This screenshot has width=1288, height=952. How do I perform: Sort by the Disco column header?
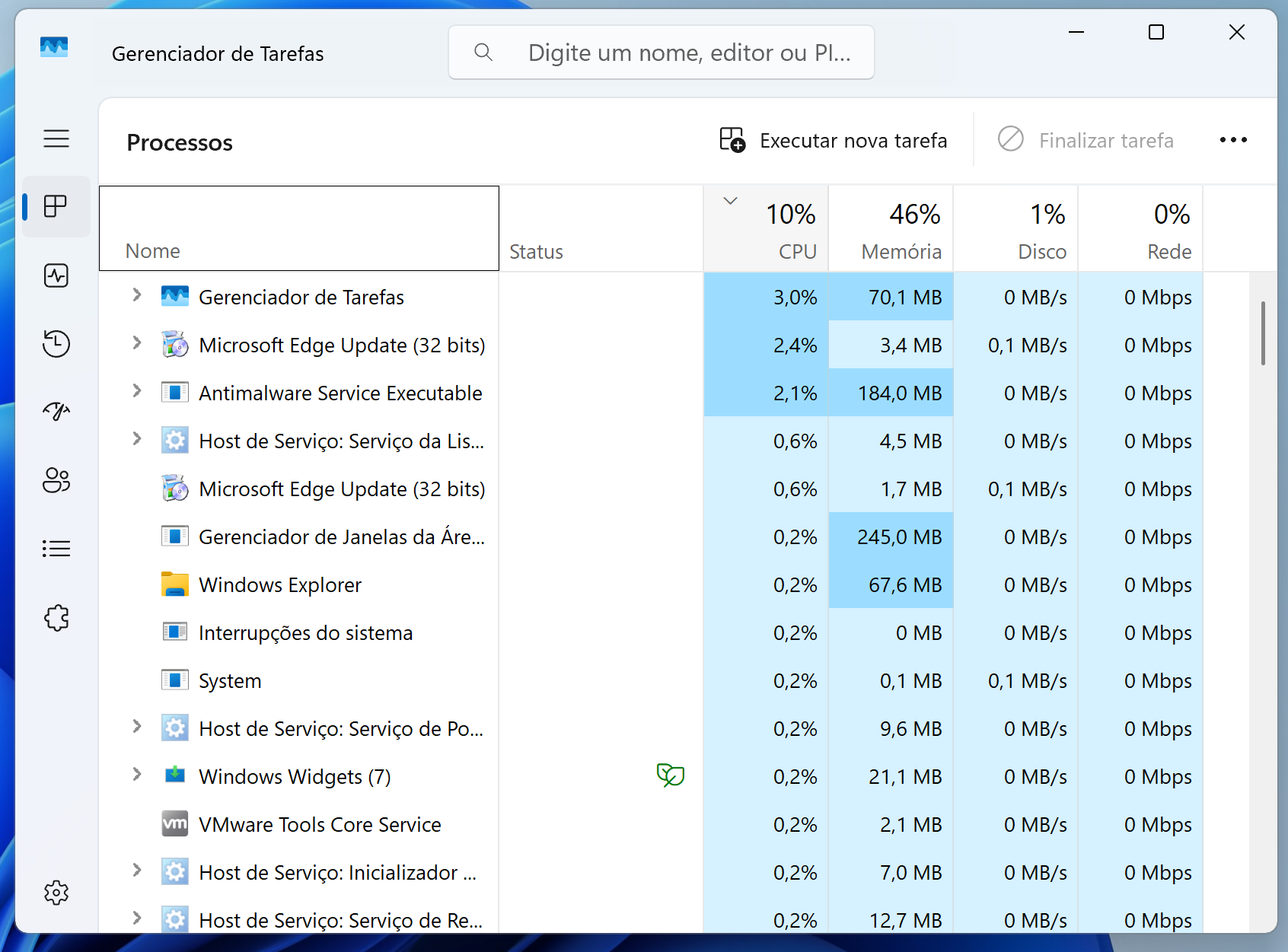tap(1015, 228)
